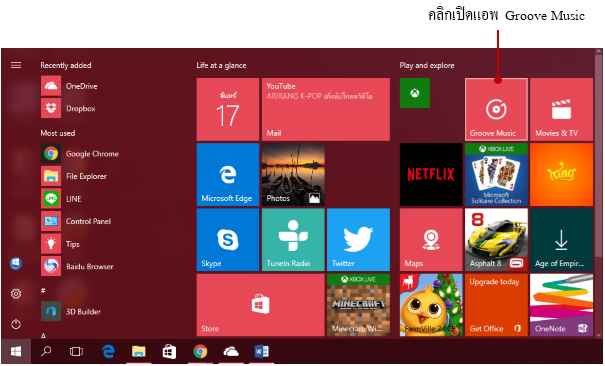Open OneDrive from Recently added

(x=69, y=86)
